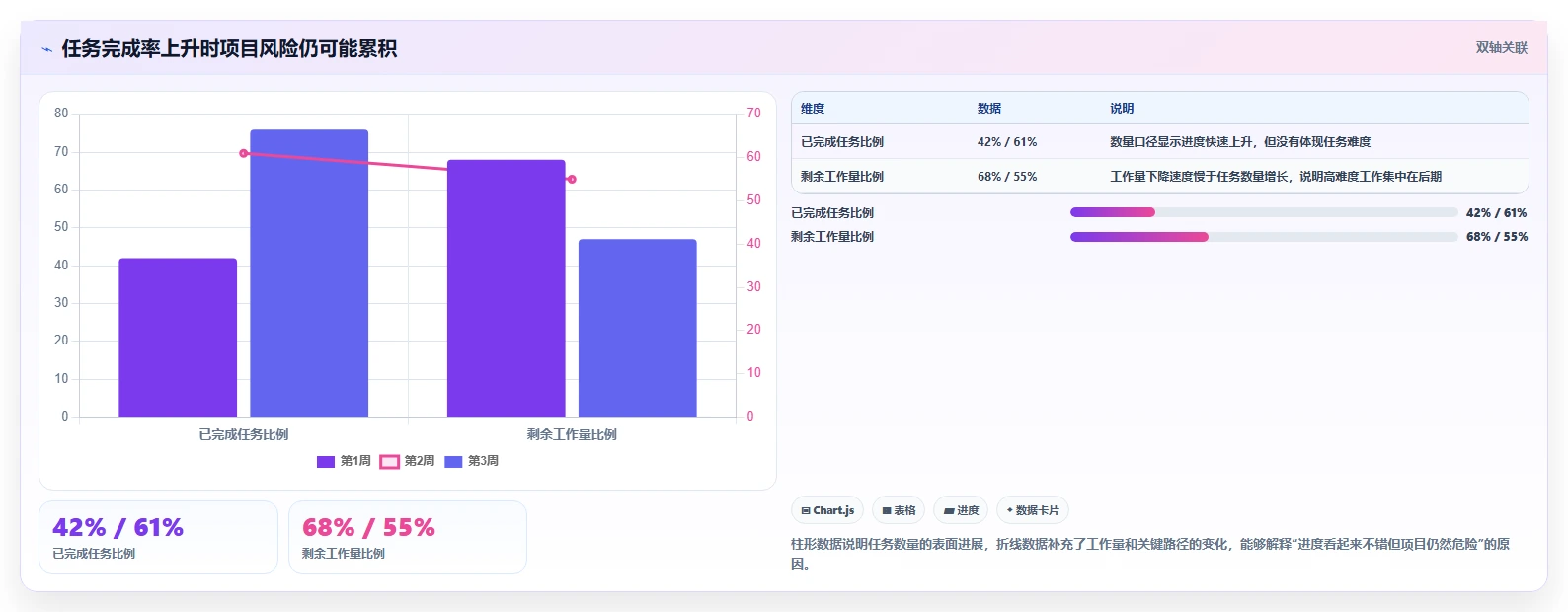
Task: Click the 第3周 blue legend swatch
Action: [453, 462]
